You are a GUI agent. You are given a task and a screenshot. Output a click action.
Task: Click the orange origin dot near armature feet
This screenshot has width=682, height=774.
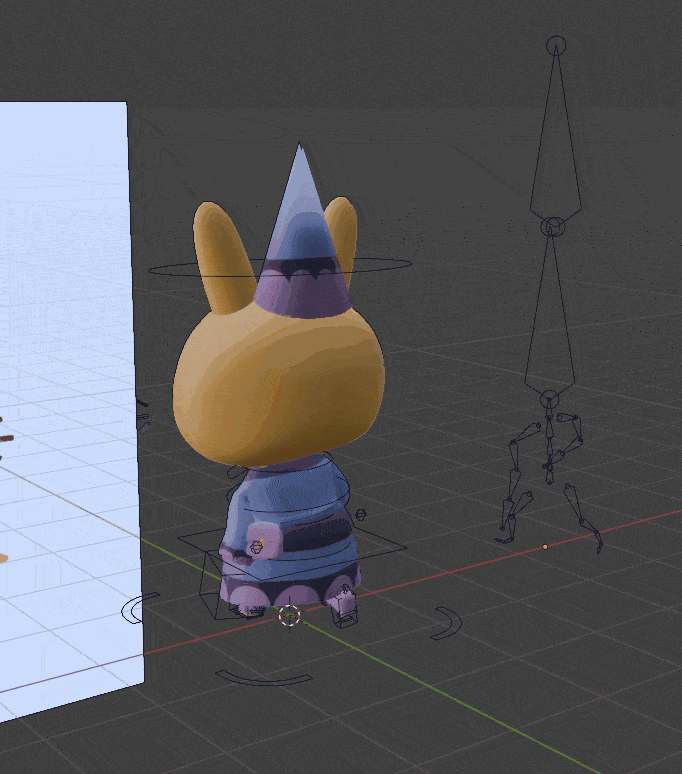coord(545,547)
